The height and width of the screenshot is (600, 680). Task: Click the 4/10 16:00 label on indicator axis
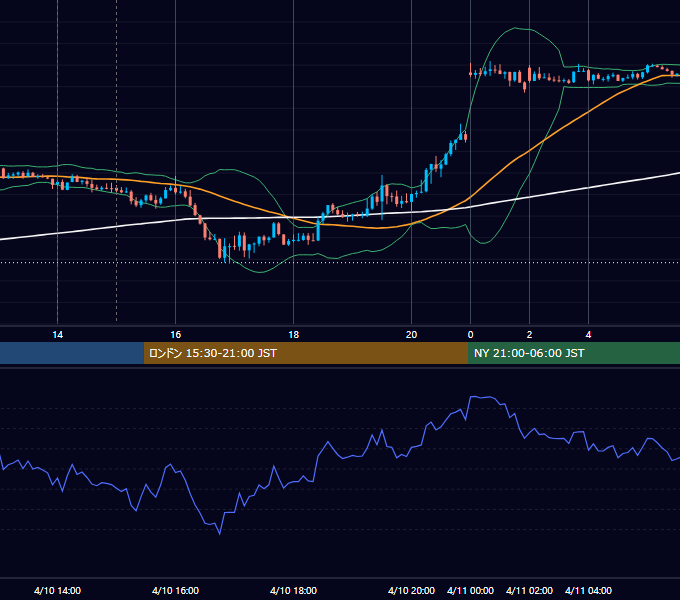[x=175, y=590]
